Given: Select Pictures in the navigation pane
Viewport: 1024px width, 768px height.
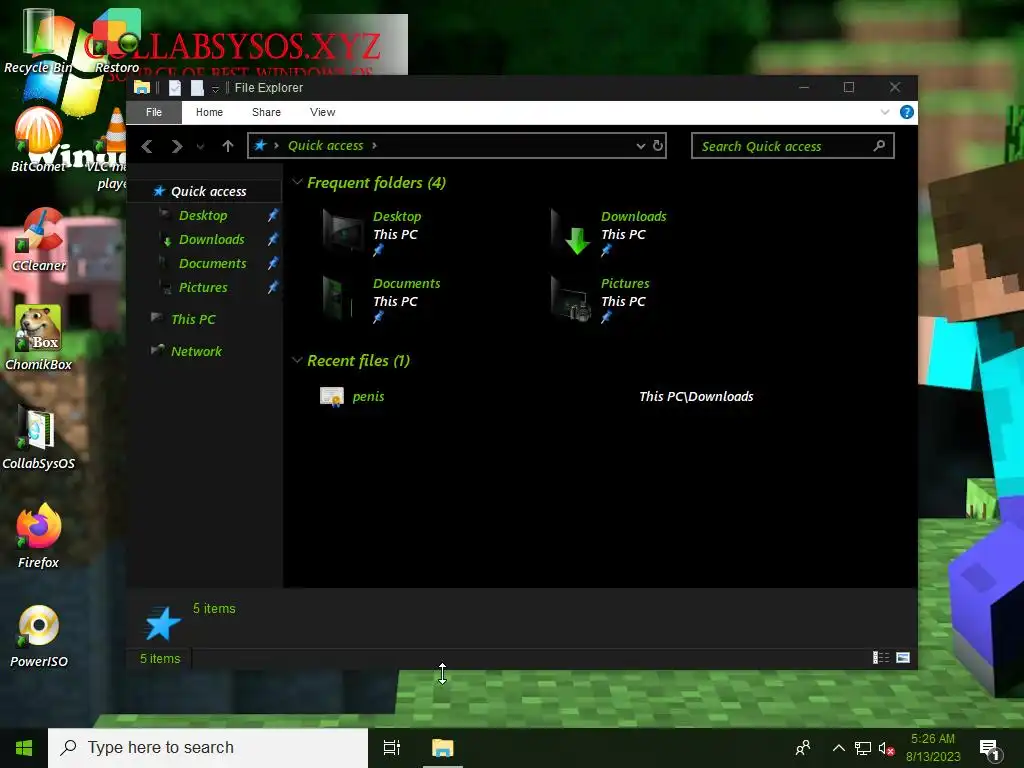Looking at the screenshot, I should tap(203, 287).
